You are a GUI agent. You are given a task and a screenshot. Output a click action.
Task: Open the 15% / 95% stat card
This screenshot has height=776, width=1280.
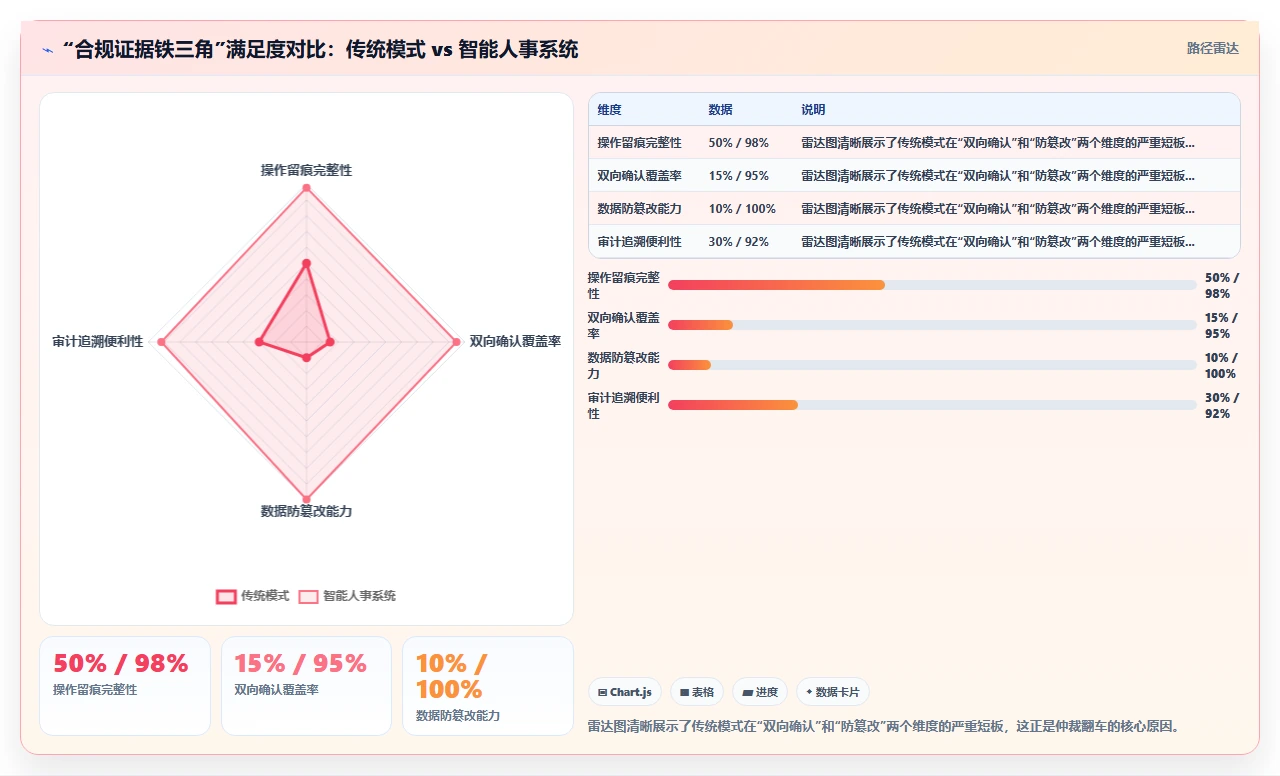(x=306, y=686)
